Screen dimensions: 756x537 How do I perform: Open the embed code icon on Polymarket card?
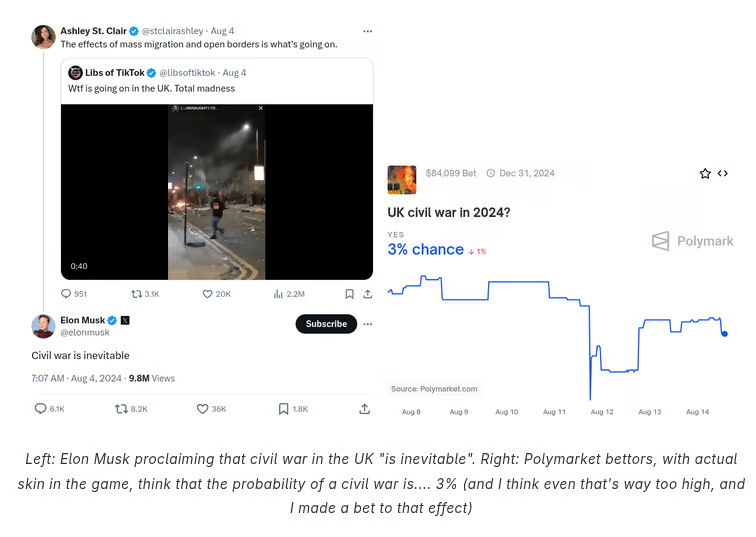pyautogui.click(x=723, y=174)
